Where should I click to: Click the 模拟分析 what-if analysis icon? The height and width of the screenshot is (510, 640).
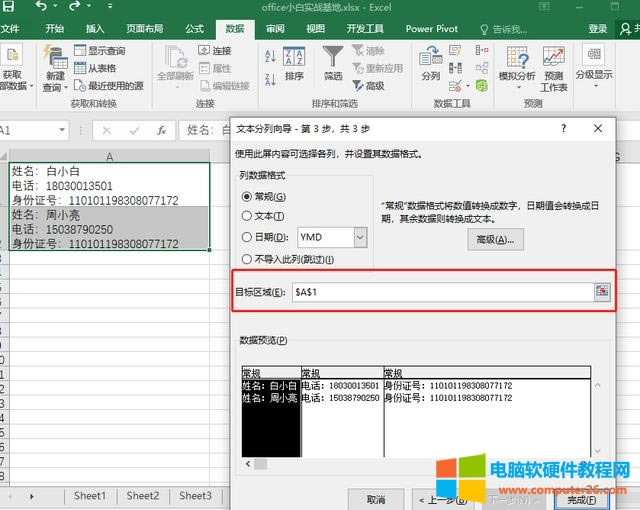pos(516,57)
